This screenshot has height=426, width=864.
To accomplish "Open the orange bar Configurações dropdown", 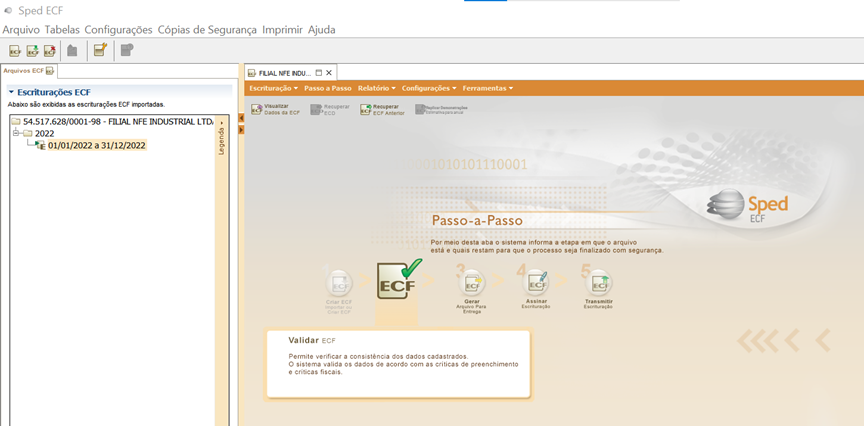I will (429, 88).
